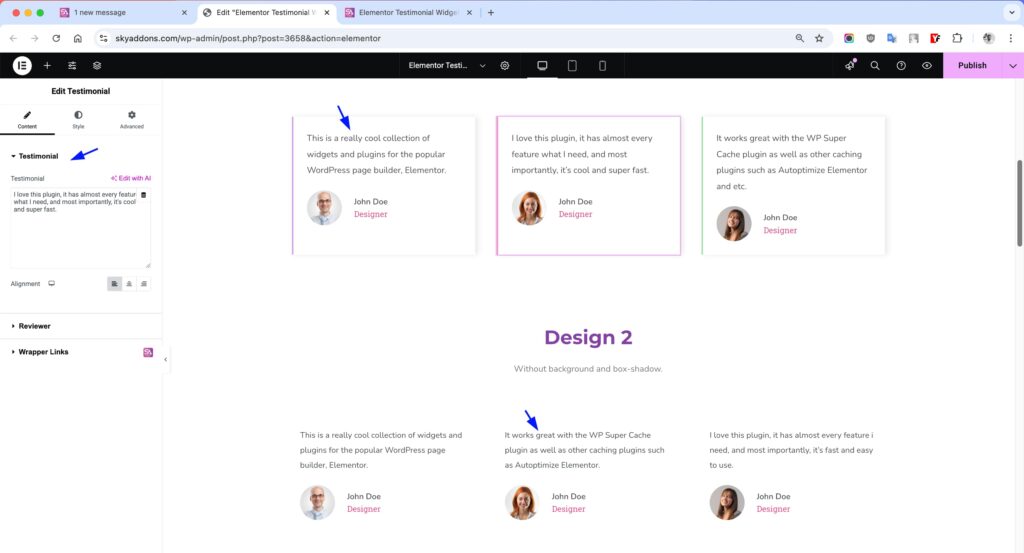Collapse the editor panel with arrow handle

[165, 359]
